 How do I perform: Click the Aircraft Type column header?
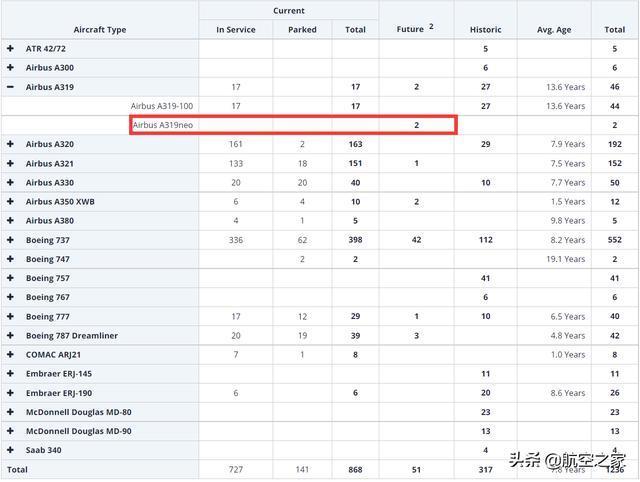click(100, 30)
